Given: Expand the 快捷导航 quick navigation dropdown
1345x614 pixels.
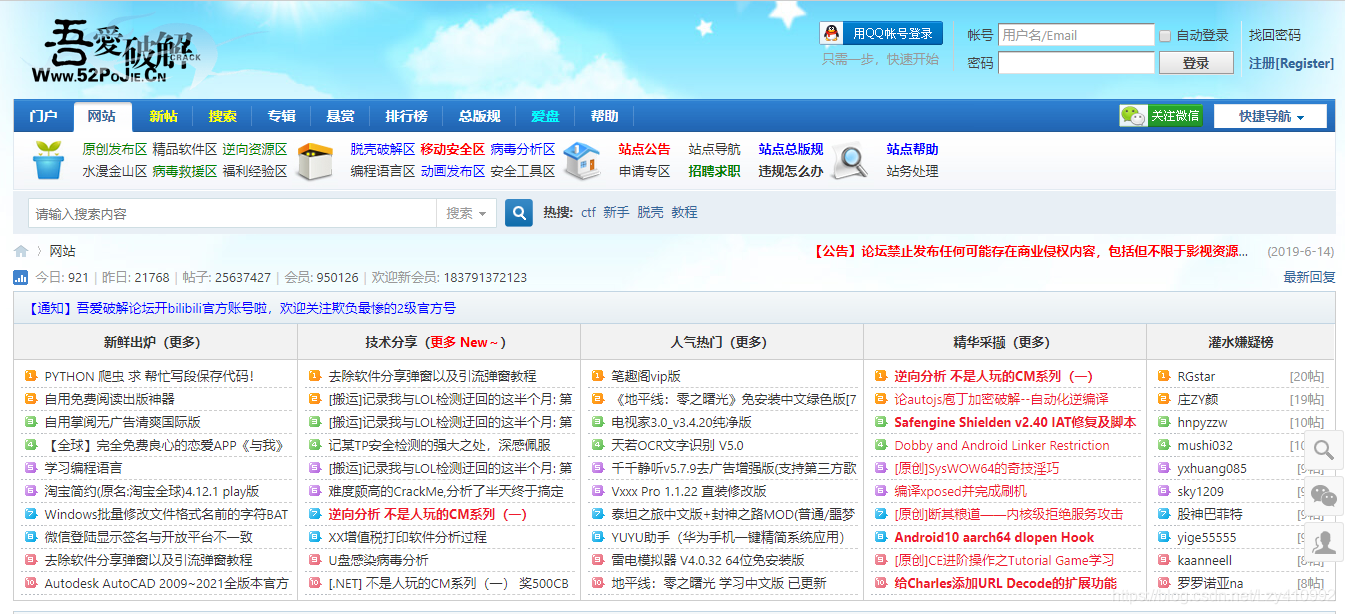Looking at the screenshot, I should pyautogui.click(x=1271, y=116).
